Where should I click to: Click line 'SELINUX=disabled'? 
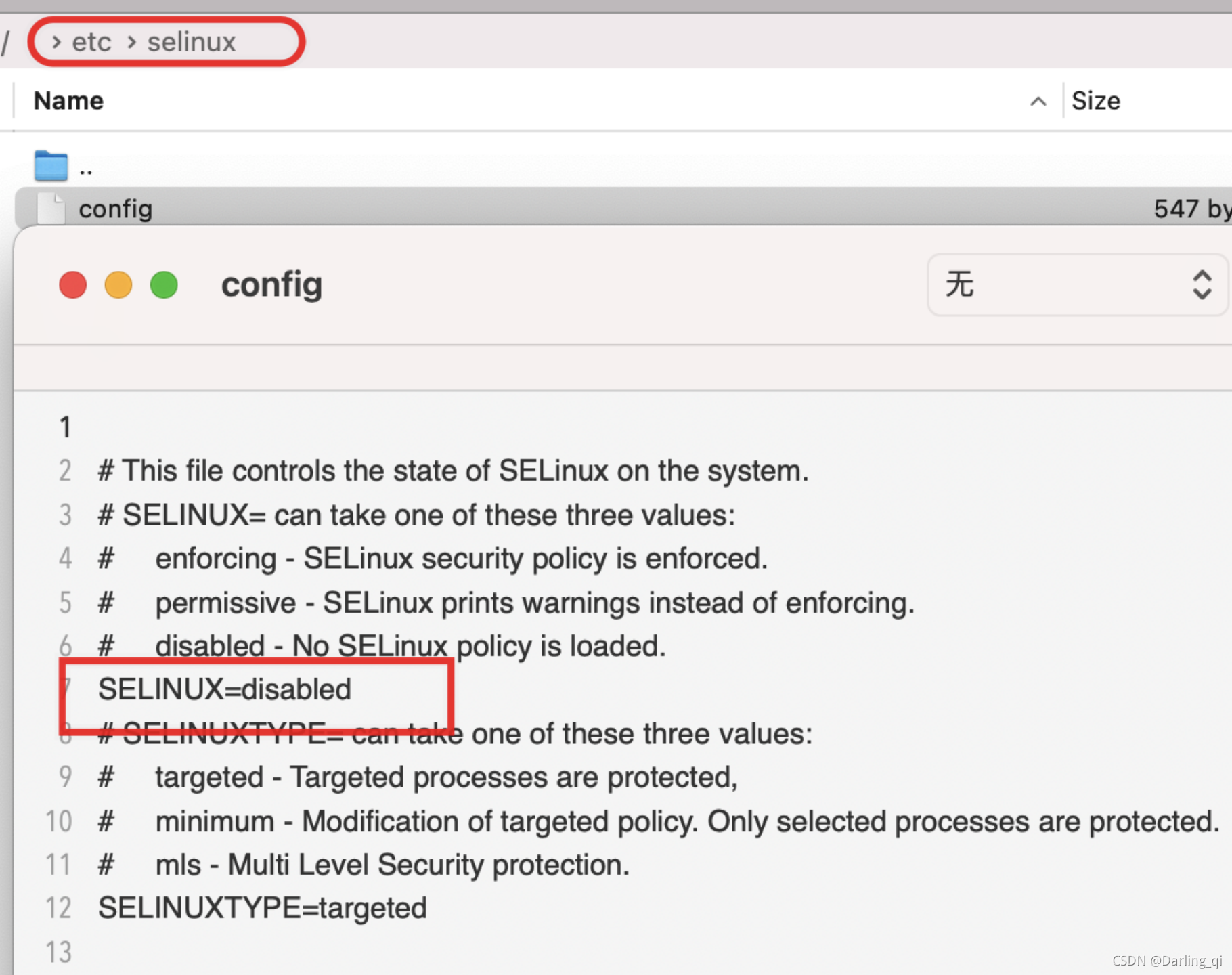point(225,689)
